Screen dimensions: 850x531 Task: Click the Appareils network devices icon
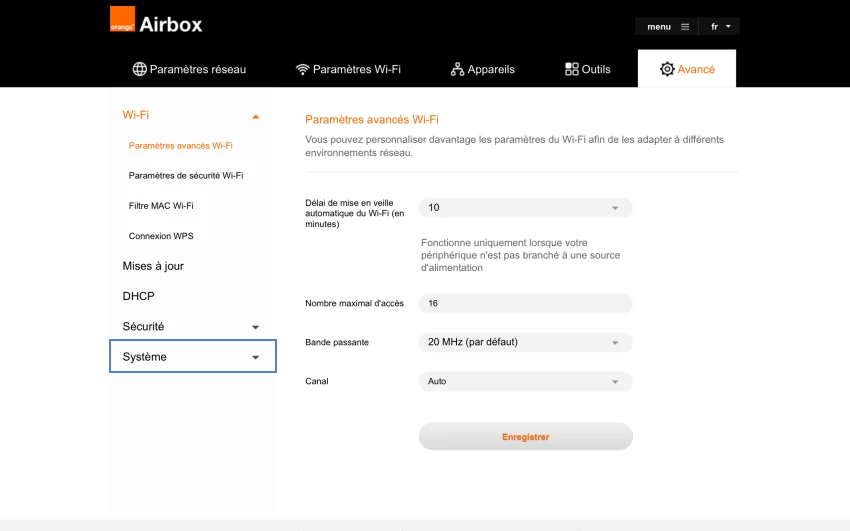click(457, 69)
